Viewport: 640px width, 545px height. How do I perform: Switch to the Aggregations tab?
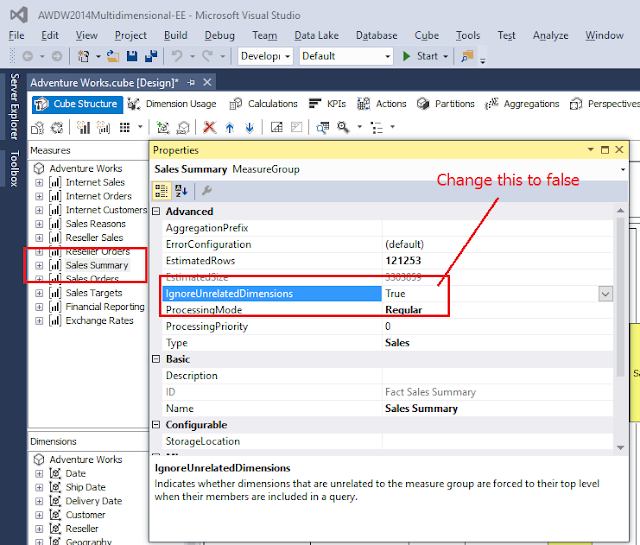pyautogui.click(x=522, y=104)
